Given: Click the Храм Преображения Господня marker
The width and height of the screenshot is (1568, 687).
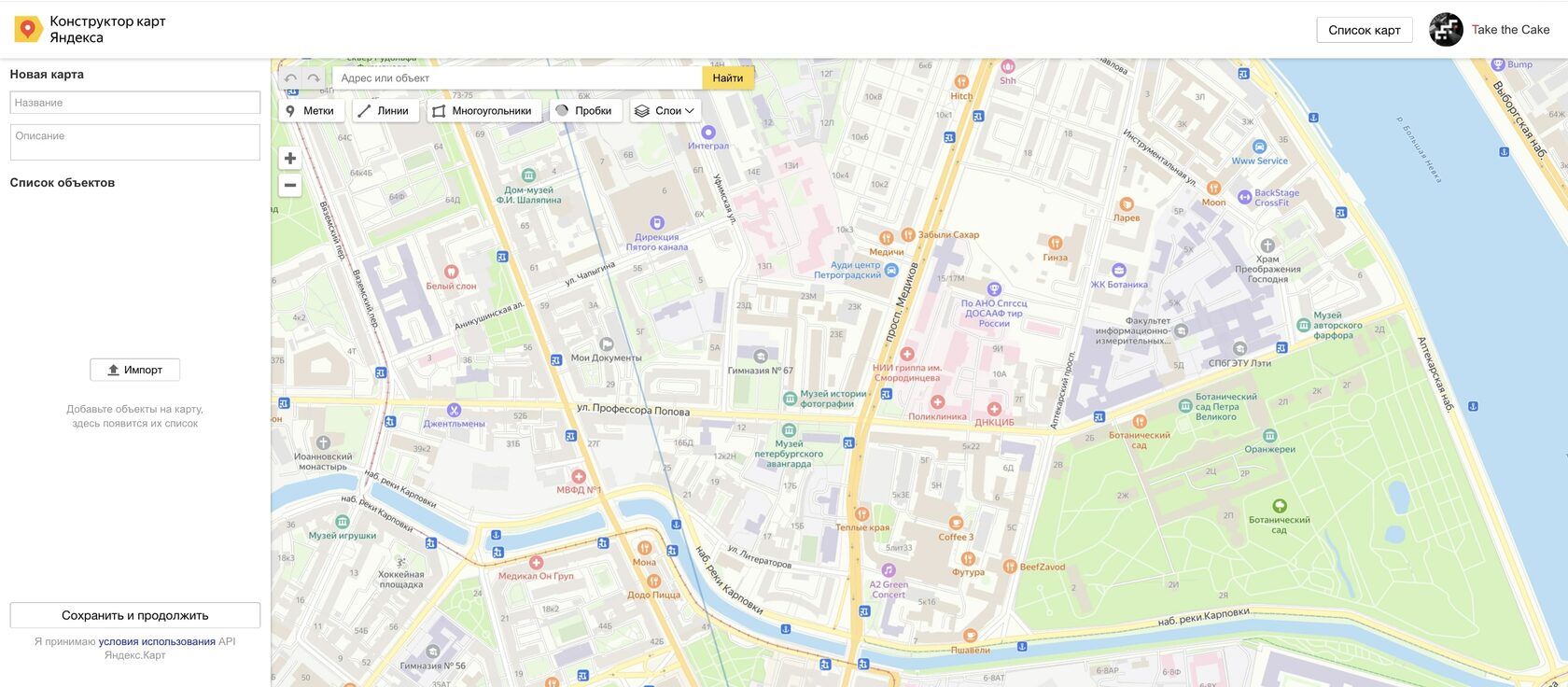Looking at the screenshot, I should (x=1267, y=245).
